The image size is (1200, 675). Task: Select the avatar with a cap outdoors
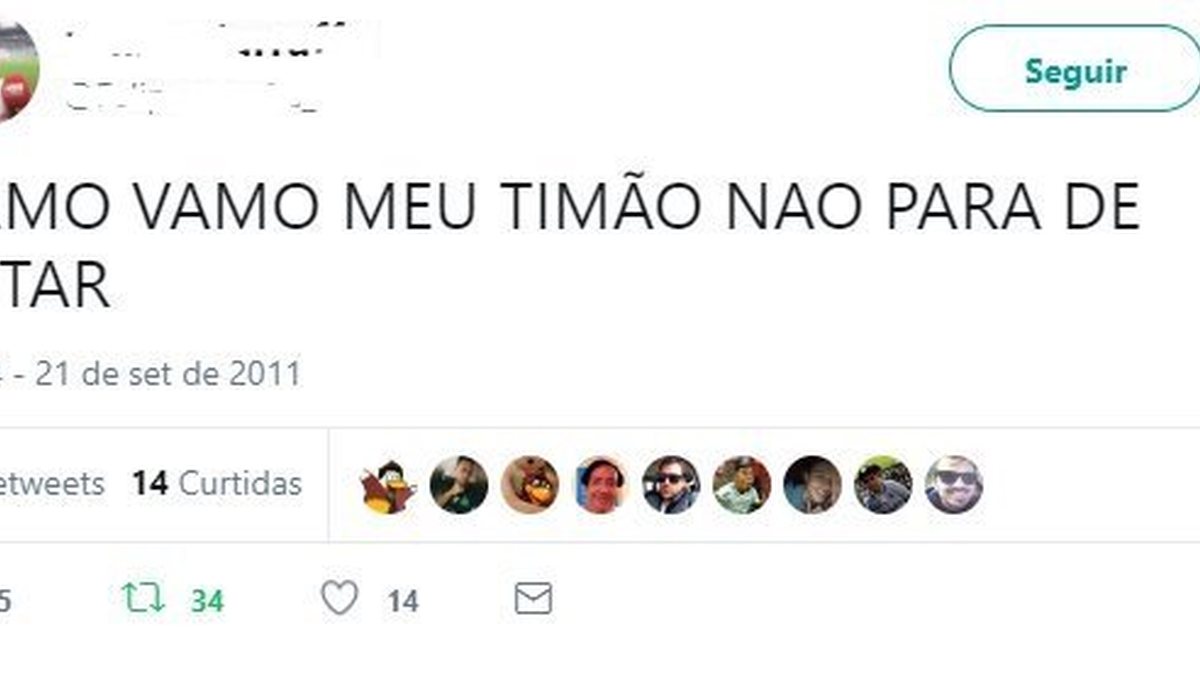click(x=883, y=485)
